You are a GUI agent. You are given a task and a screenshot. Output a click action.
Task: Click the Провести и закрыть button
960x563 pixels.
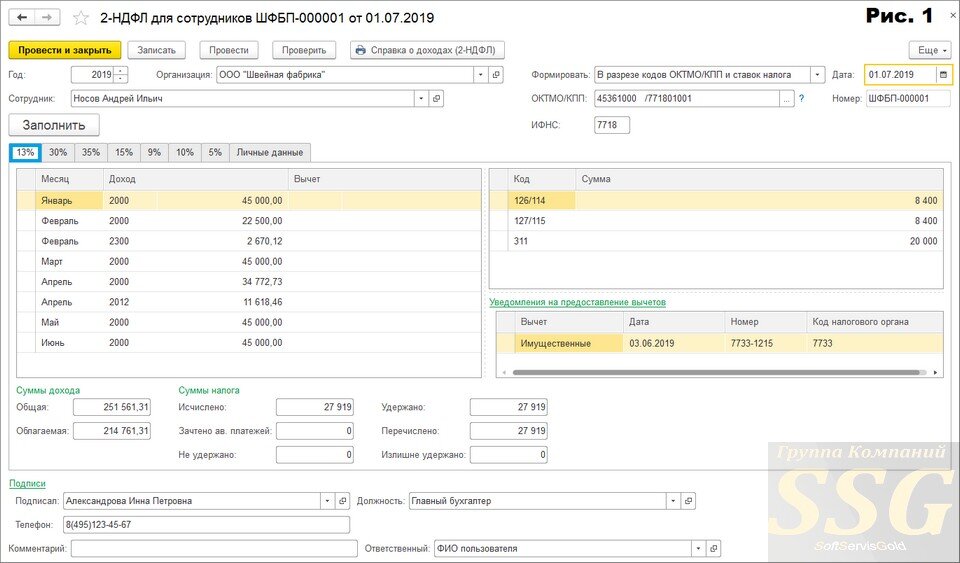[x=65, y=50]
